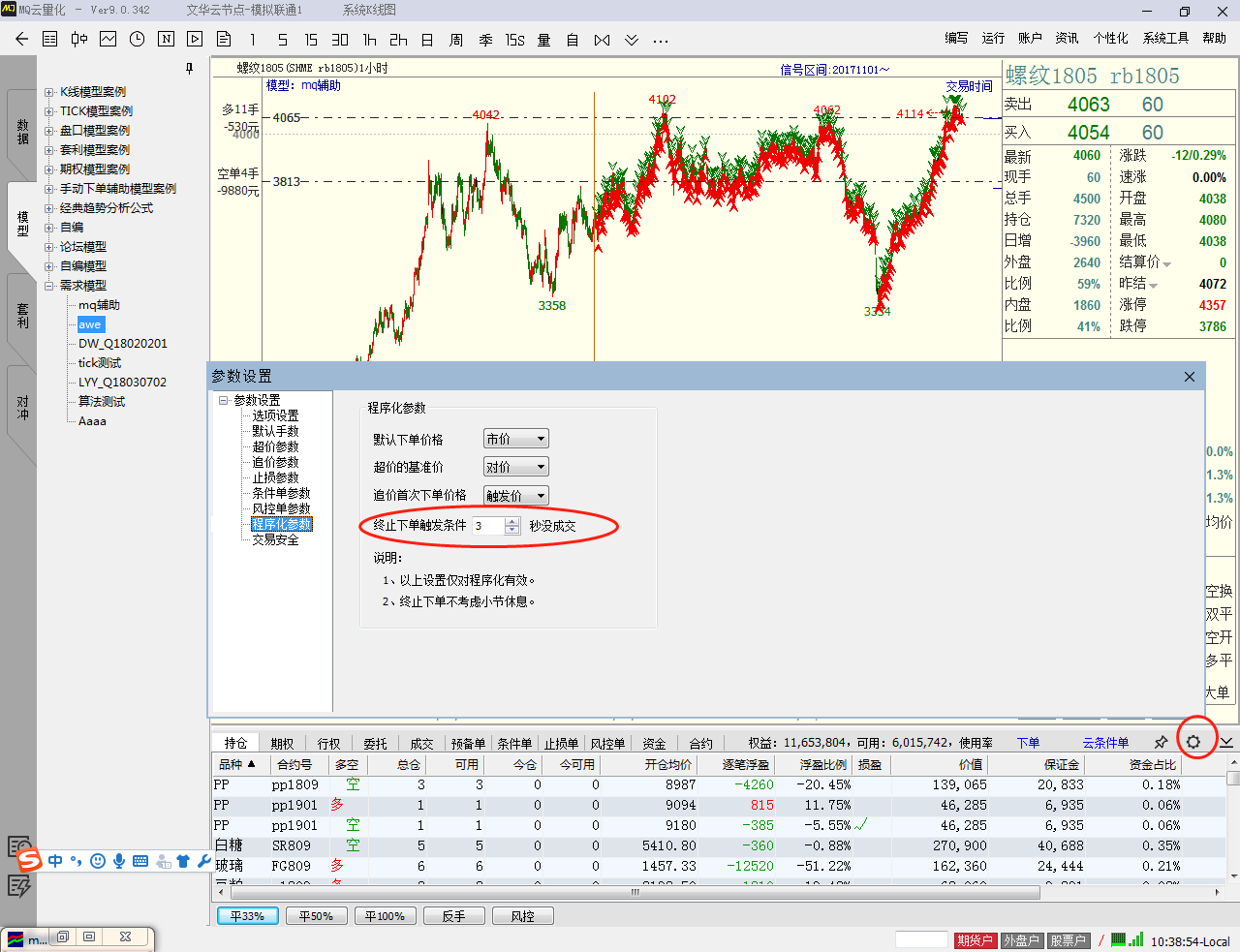Open the 超价的基准价 dropdown
This screenshot has height=952, width=1240.
pos(515,467)
